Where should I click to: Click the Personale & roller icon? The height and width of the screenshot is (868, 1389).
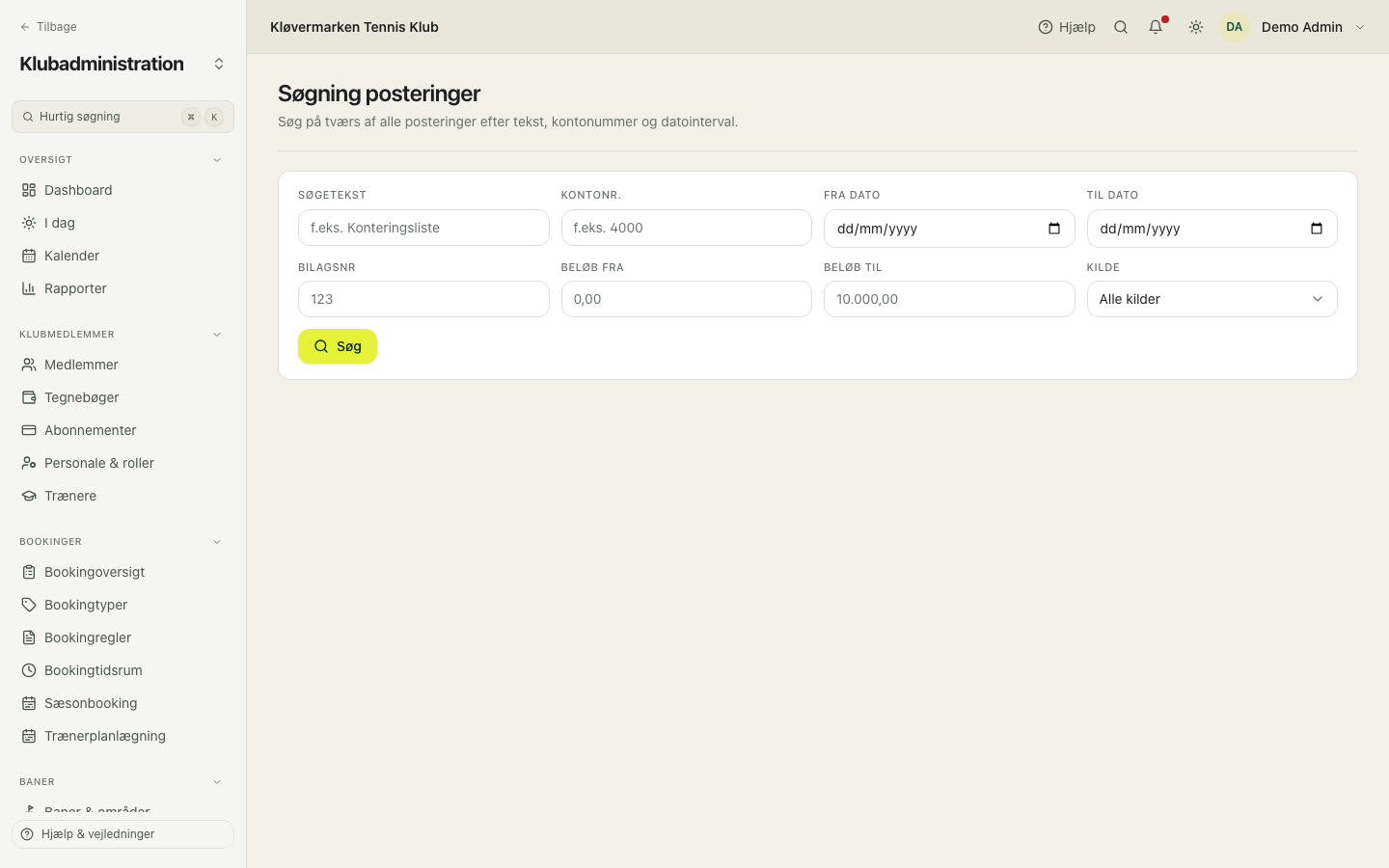pos(29,463)
